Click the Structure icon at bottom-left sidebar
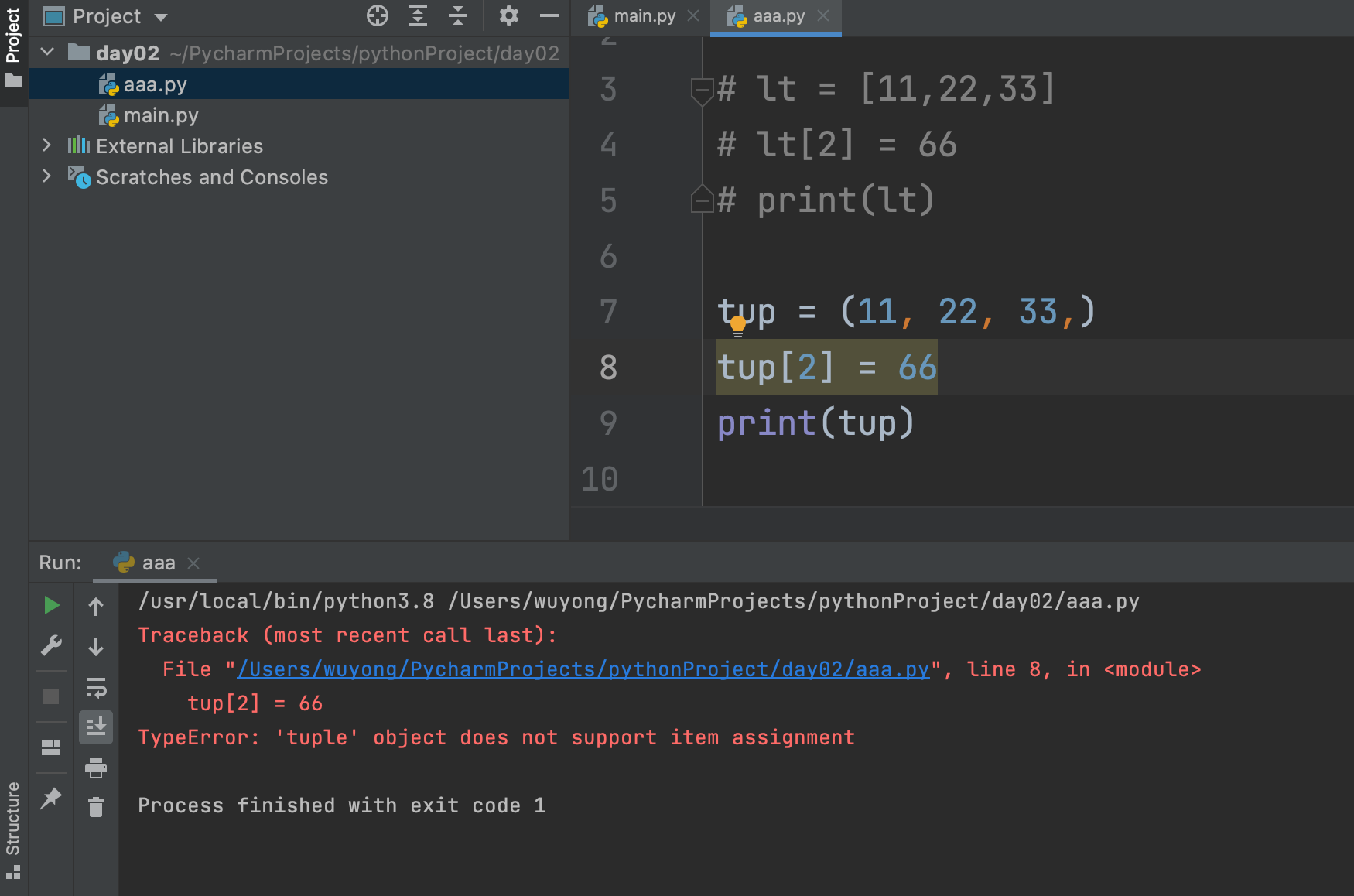The width and height of the screenshot is (1354, 896). pos(13,873)
